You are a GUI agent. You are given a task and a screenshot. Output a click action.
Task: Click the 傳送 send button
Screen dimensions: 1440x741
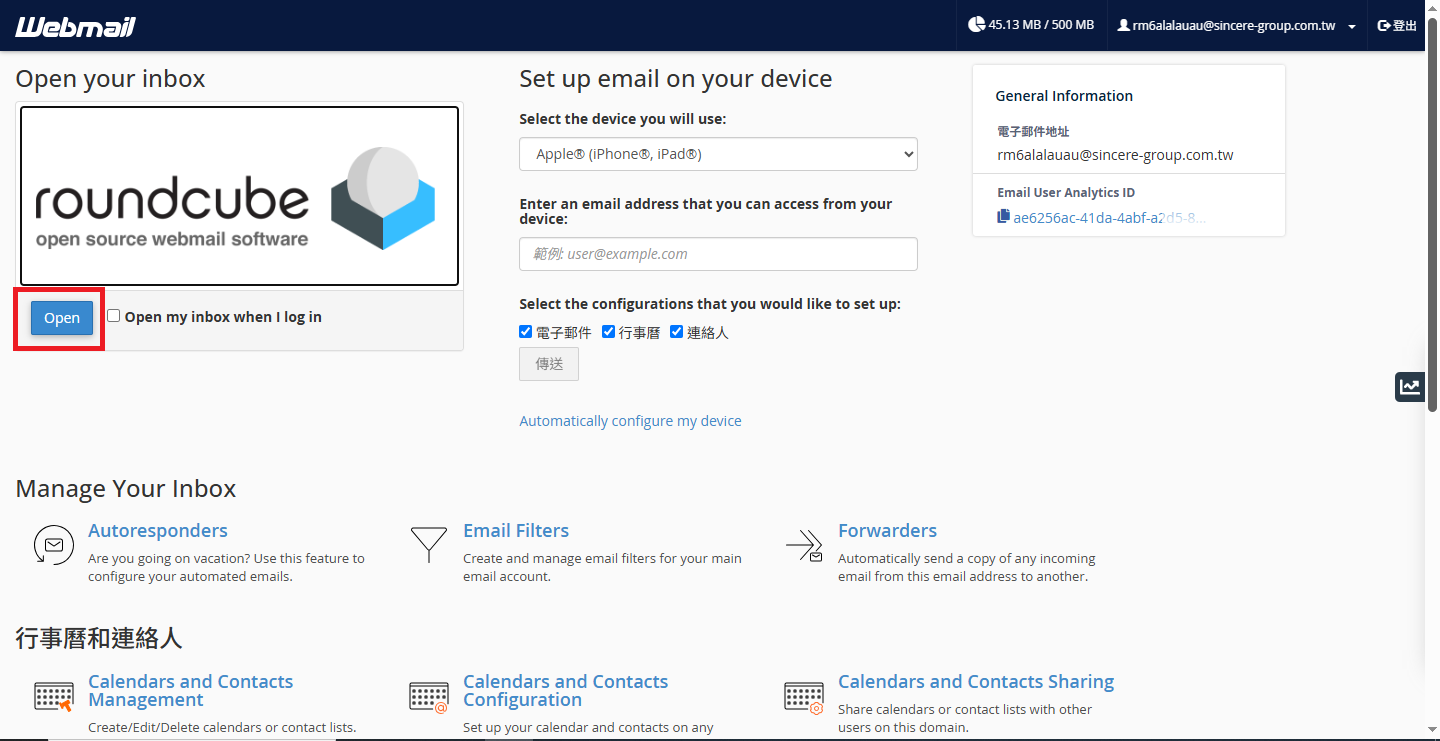549,364
